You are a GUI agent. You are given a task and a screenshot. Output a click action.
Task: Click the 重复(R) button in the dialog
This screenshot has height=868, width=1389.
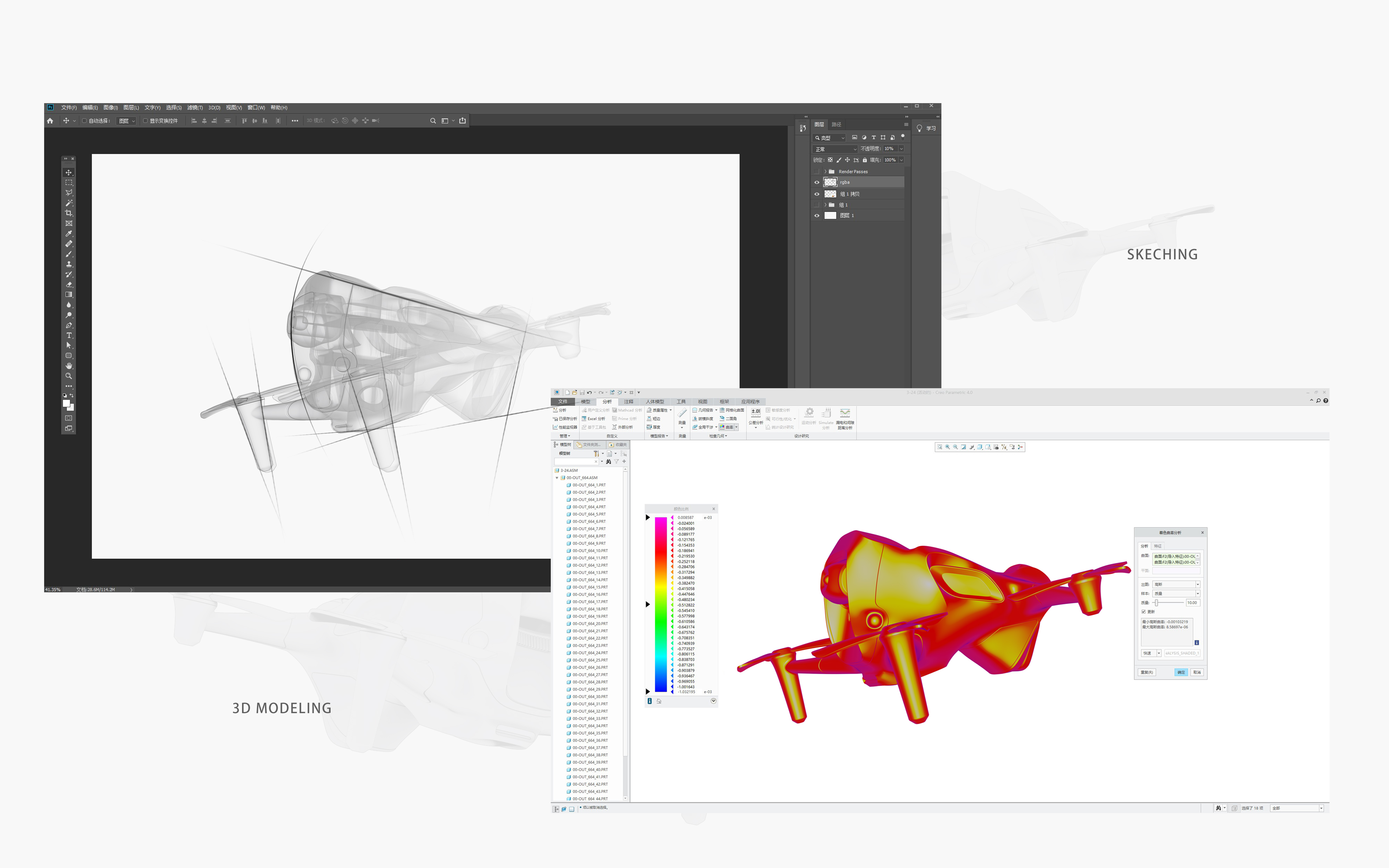point(1147,672)
